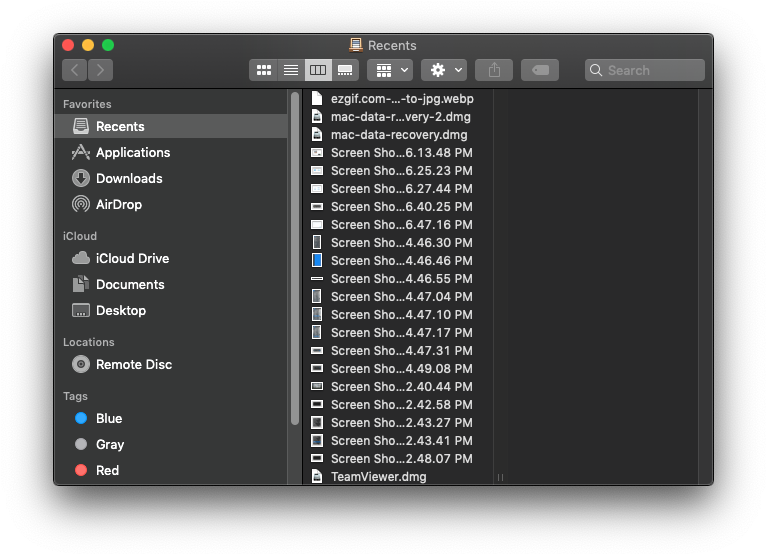Click the Desktop sidebar icon

click(81, 310)
